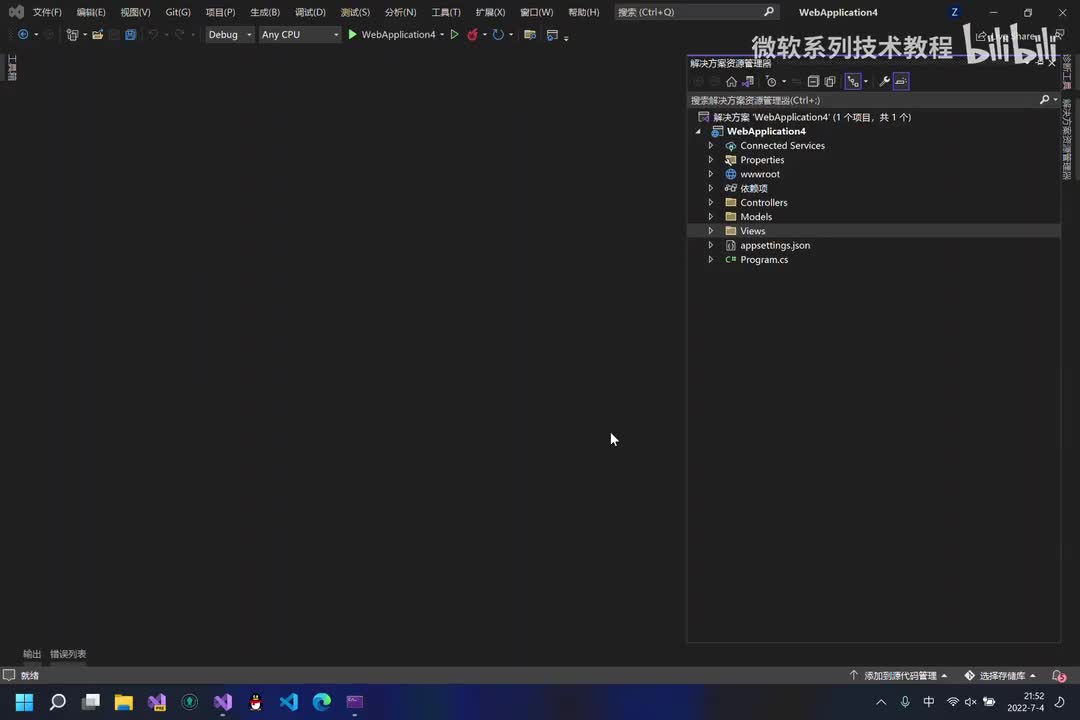Expand appsettings.json node

[x=711, y=245]
